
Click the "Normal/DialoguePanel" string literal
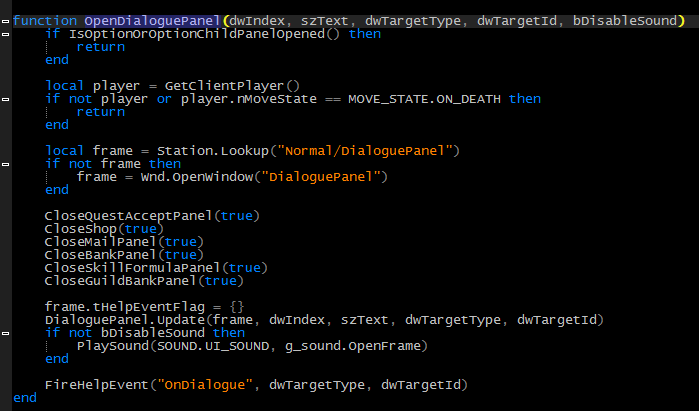pos(365,151)
